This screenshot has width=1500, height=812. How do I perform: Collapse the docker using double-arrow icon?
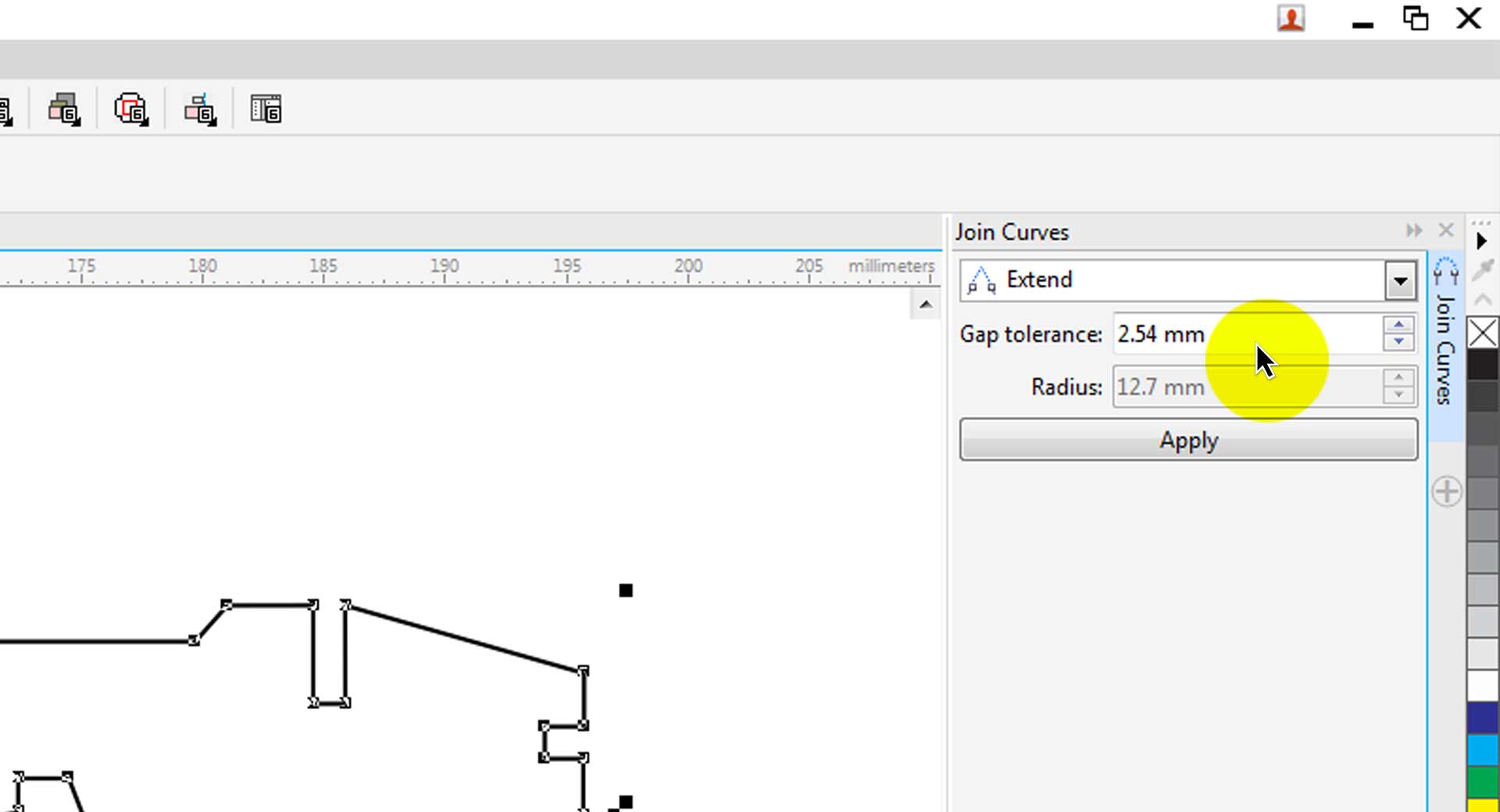(x=1414, y=230)
